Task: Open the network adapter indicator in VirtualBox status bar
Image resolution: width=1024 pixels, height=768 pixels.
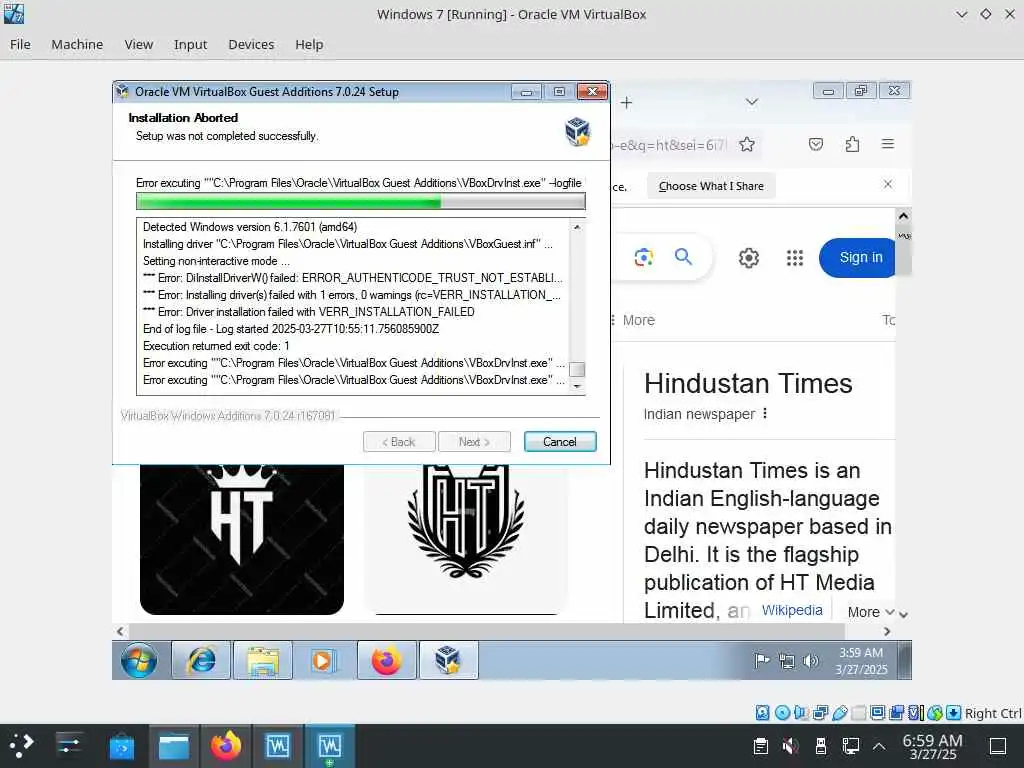Action: click(x=820, y=712)
